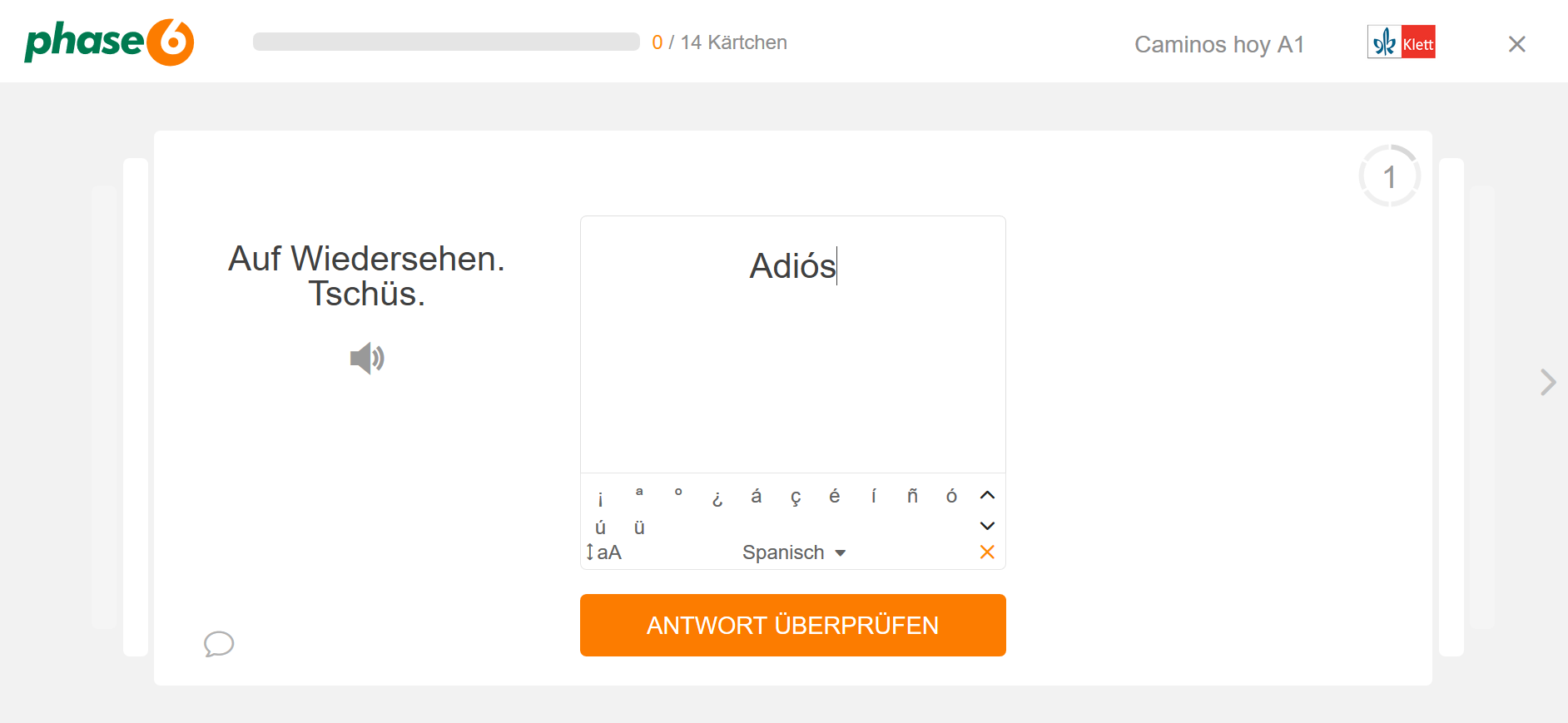Play the audio for the German phrase
This screenshot has width=1568, height=723.
[x=366, y=358]
